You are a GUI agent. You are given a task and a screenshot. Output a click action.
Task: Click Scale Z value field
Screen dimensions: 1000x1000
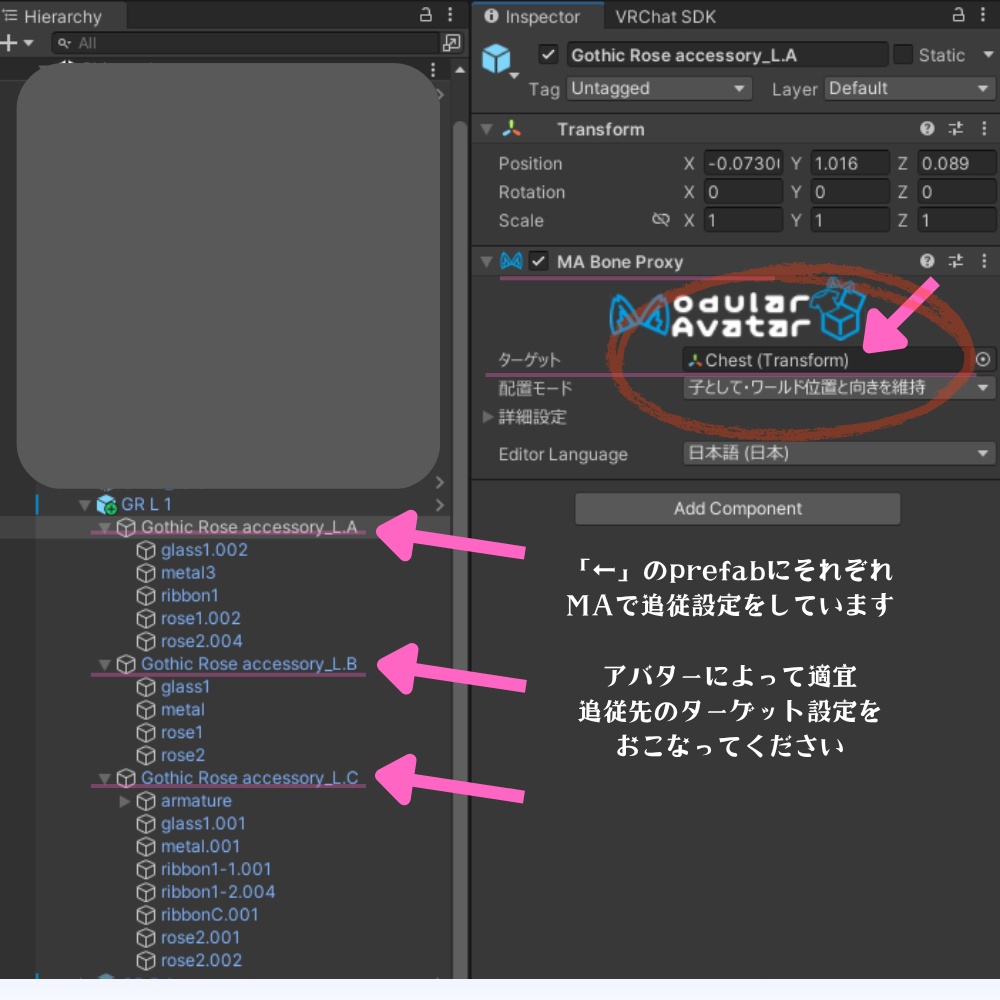point(956,221)
